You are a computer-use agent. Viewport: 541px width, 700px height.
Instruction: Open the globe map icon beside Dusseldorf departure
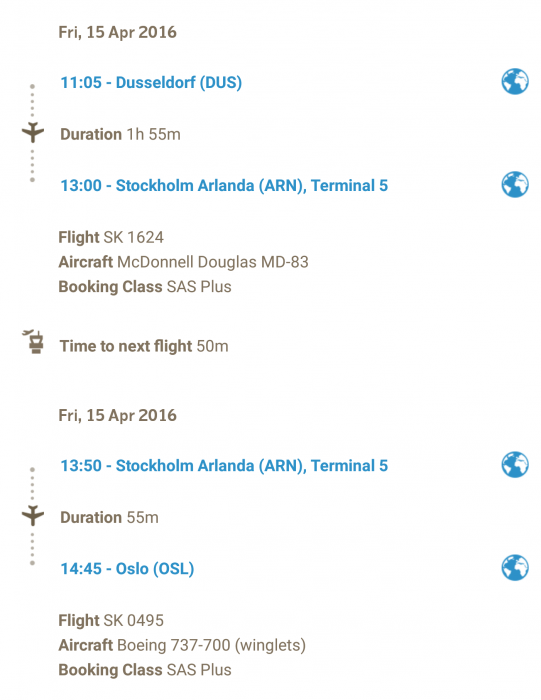(x=515, y=82)
